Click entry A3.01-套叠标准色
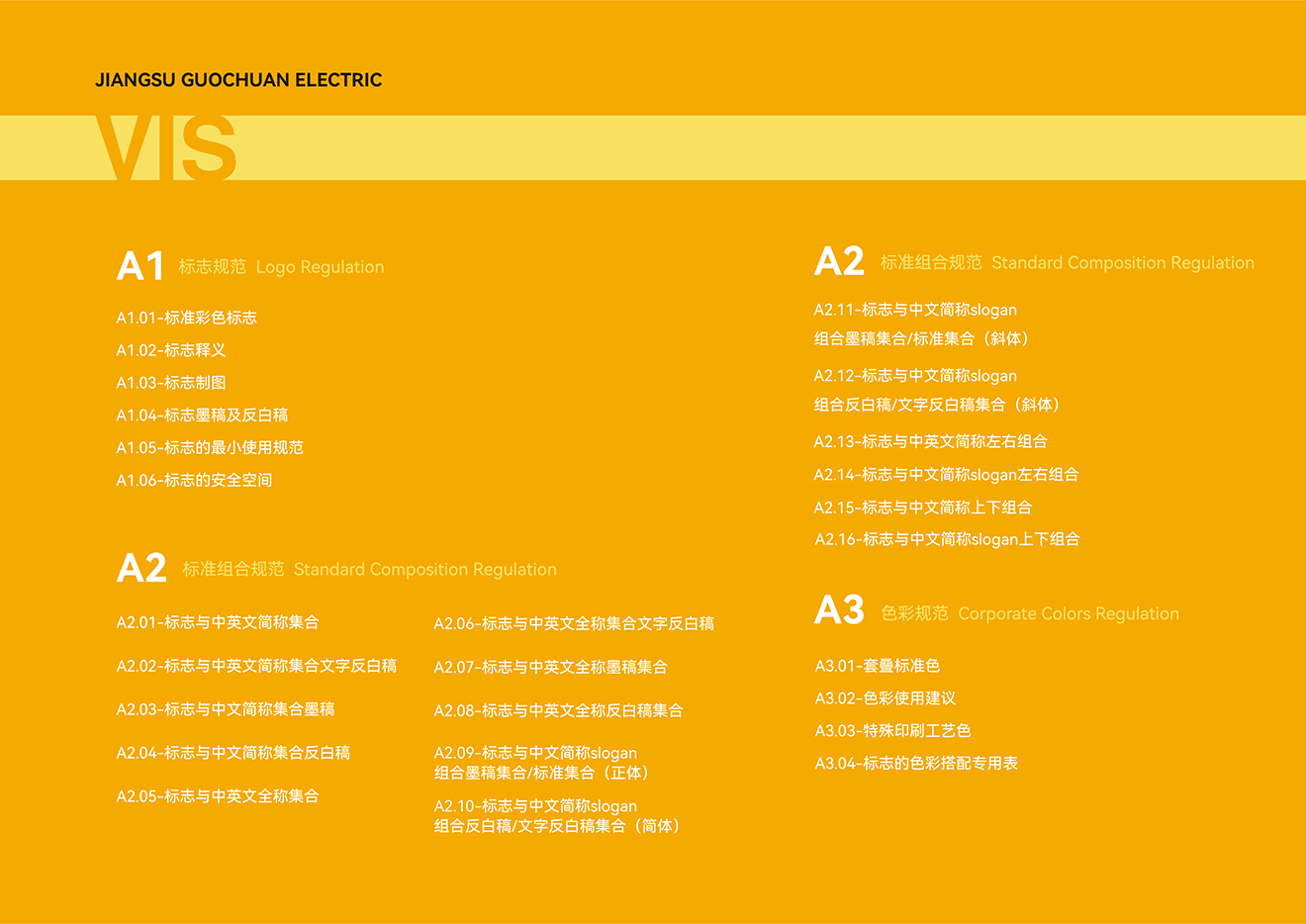 coord(878,666)
